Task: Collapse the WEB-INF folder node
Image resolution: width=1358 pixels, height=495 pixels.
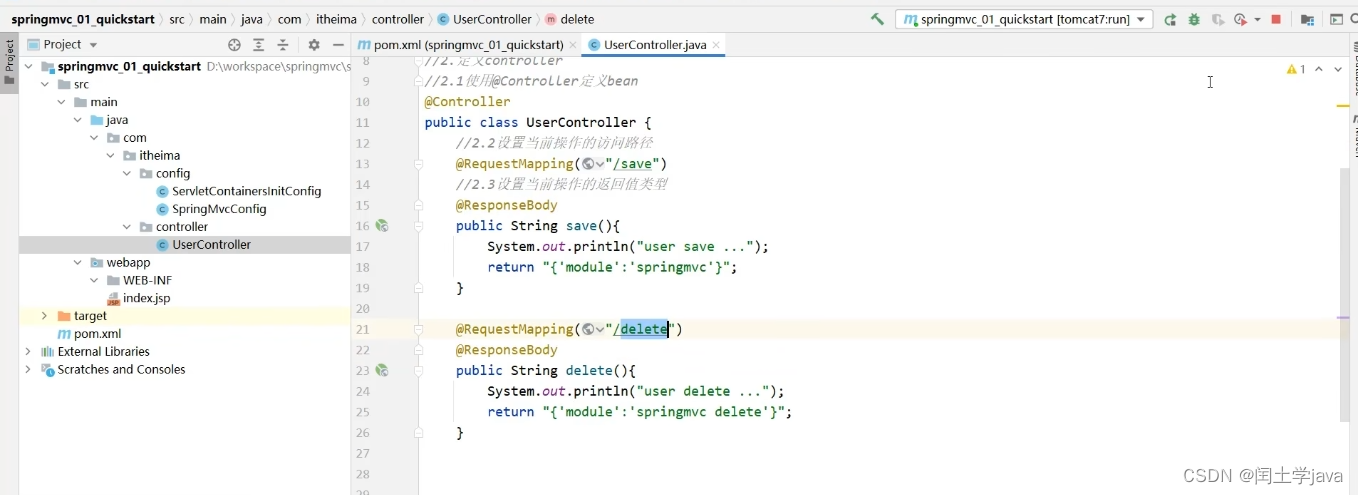Action: point(93,281)
